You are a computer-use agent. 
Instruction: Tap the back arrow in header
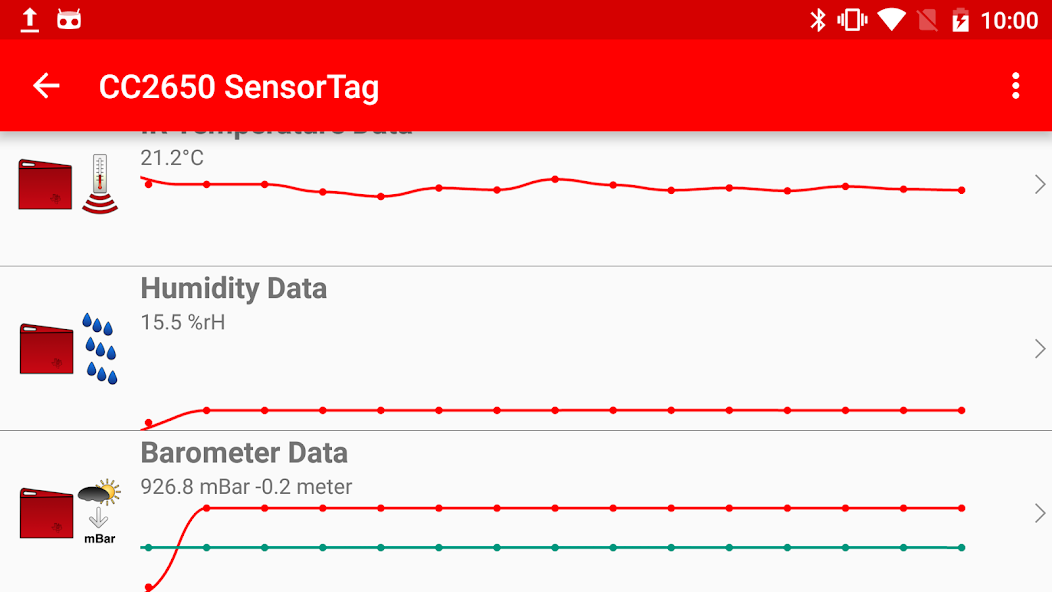point(46,86)
